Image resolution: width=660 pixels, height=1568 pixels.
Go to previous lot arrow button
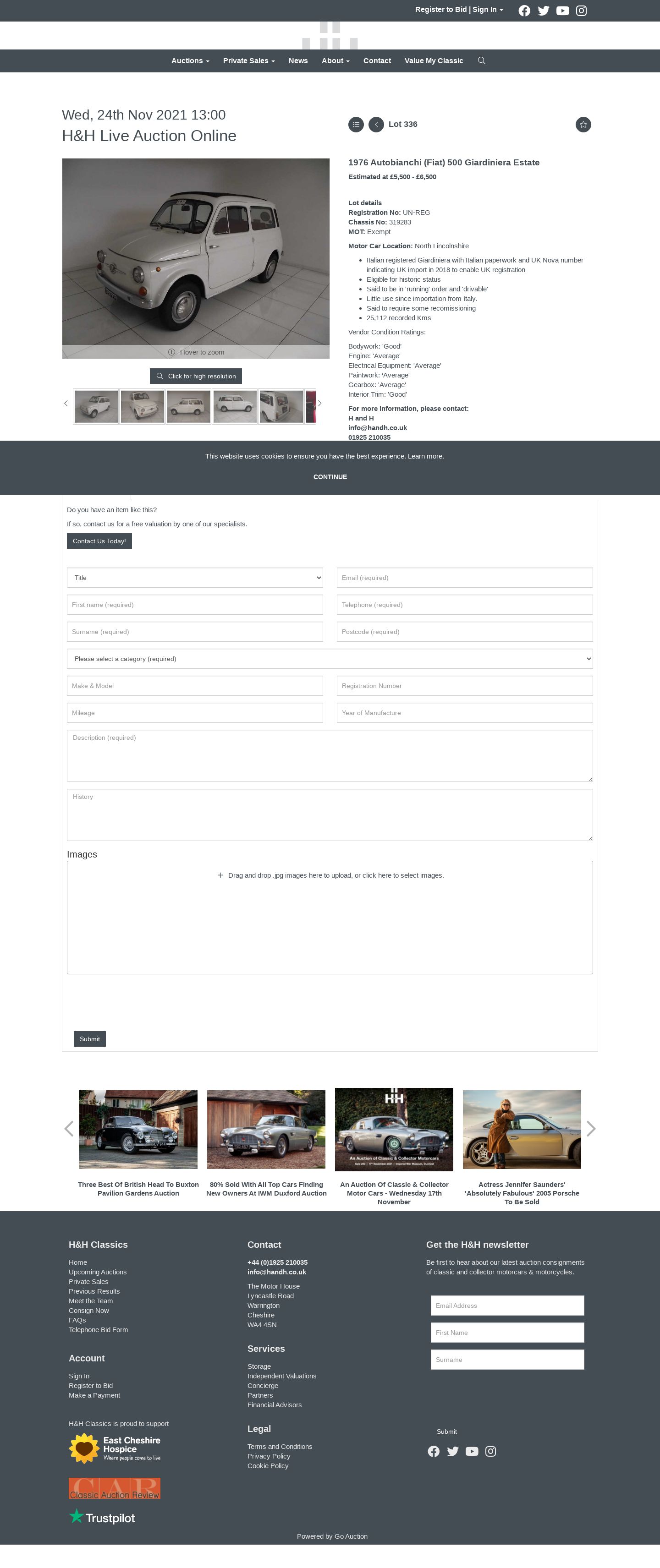point(376,125)
